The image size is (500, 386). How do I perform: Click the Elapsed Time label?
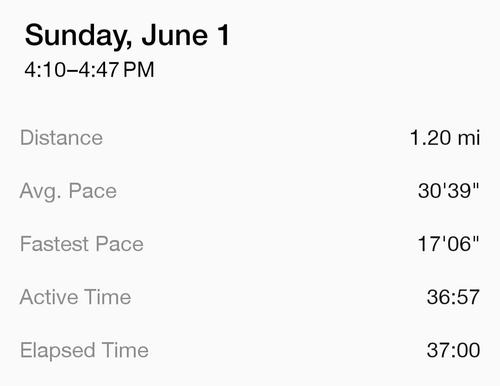pos(84,351)
